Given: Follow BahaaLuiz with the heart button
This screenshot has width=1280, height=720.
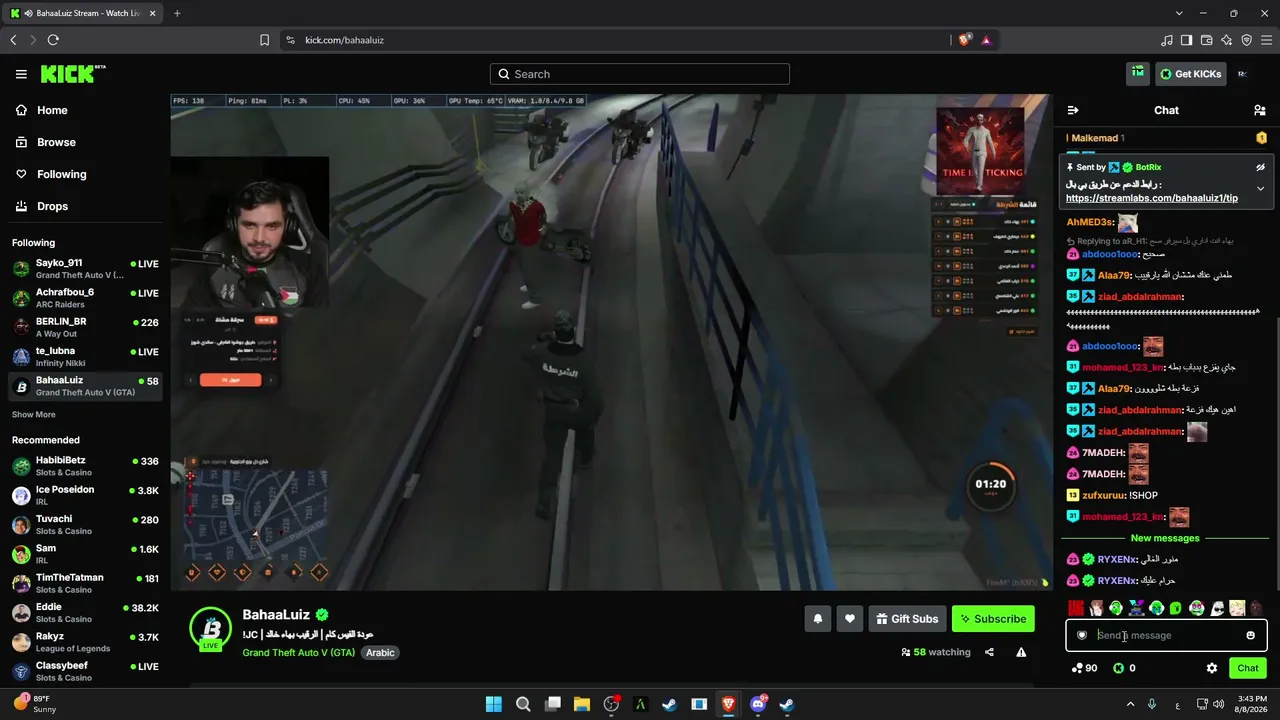Looking at the screenshot, I should click(x=850, y=619).
